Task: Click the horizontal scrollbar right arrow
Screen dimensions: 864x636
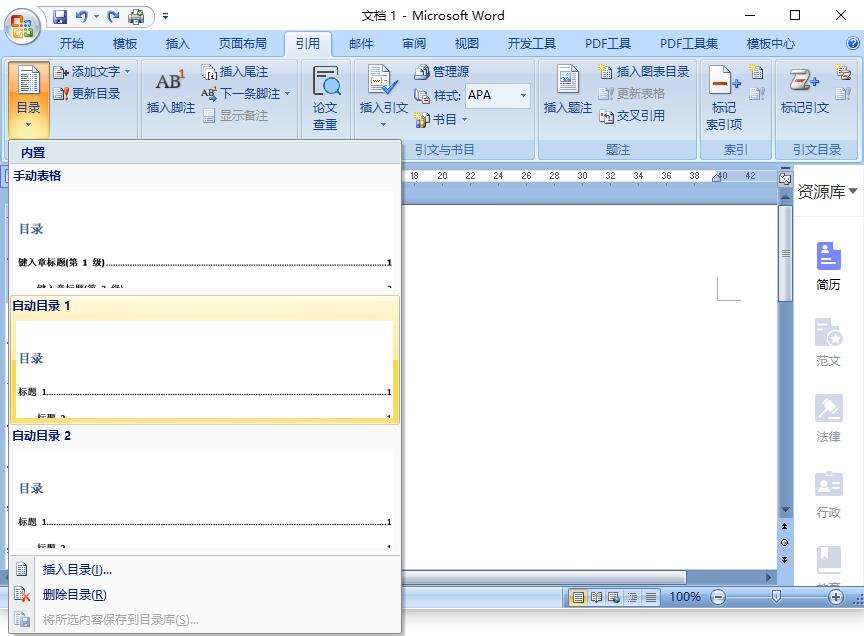Action: tap(769, 578)
